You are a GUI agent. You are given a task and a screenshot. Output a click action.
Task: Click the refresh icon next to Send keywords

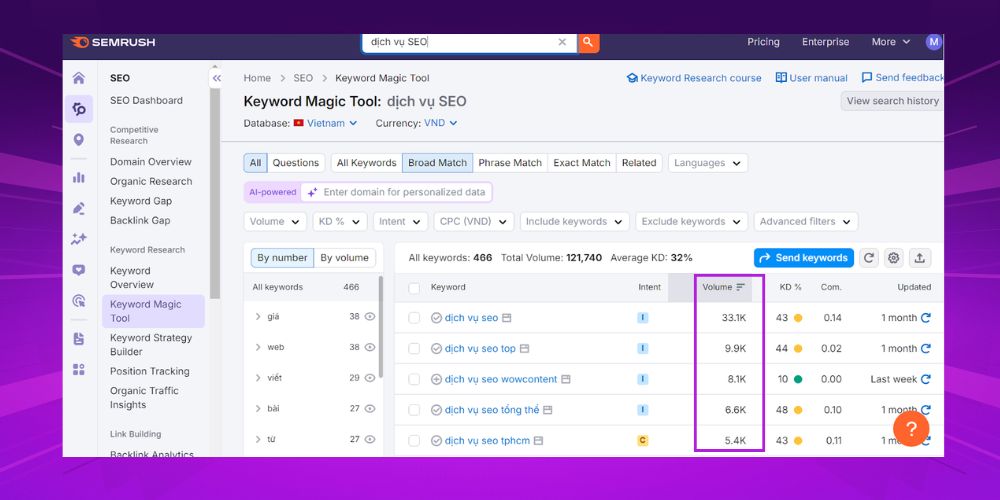tap(868, 258)
